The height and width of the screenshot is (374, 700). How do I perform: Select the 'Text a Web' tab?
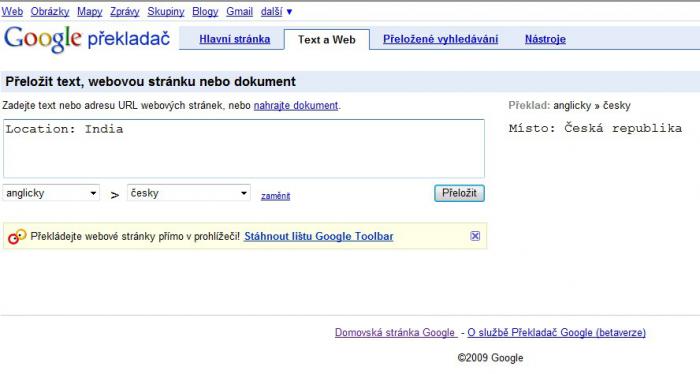click(327, 40)
